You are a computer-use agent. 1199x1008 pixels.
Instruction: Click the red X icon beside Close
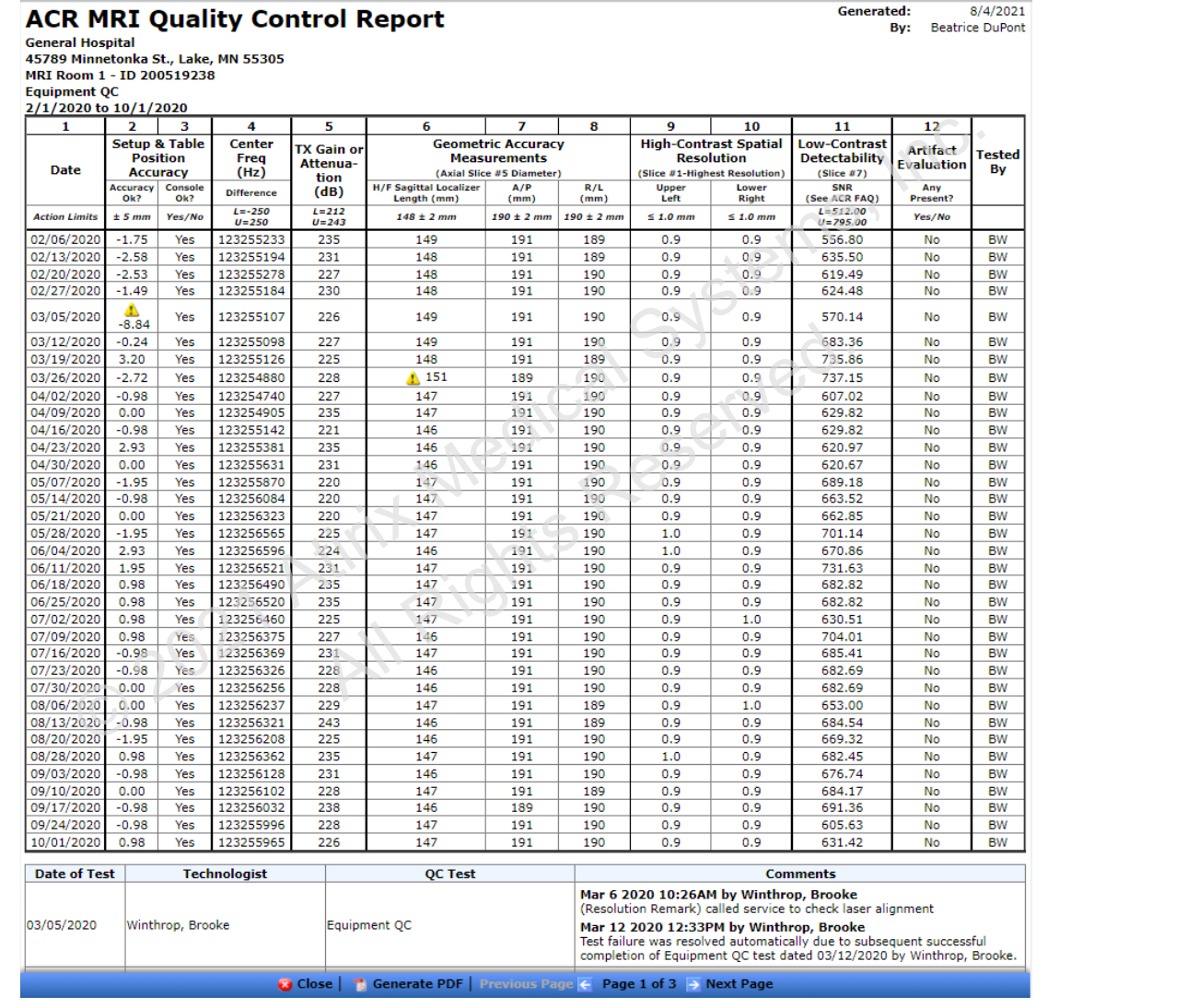[285, 984]
